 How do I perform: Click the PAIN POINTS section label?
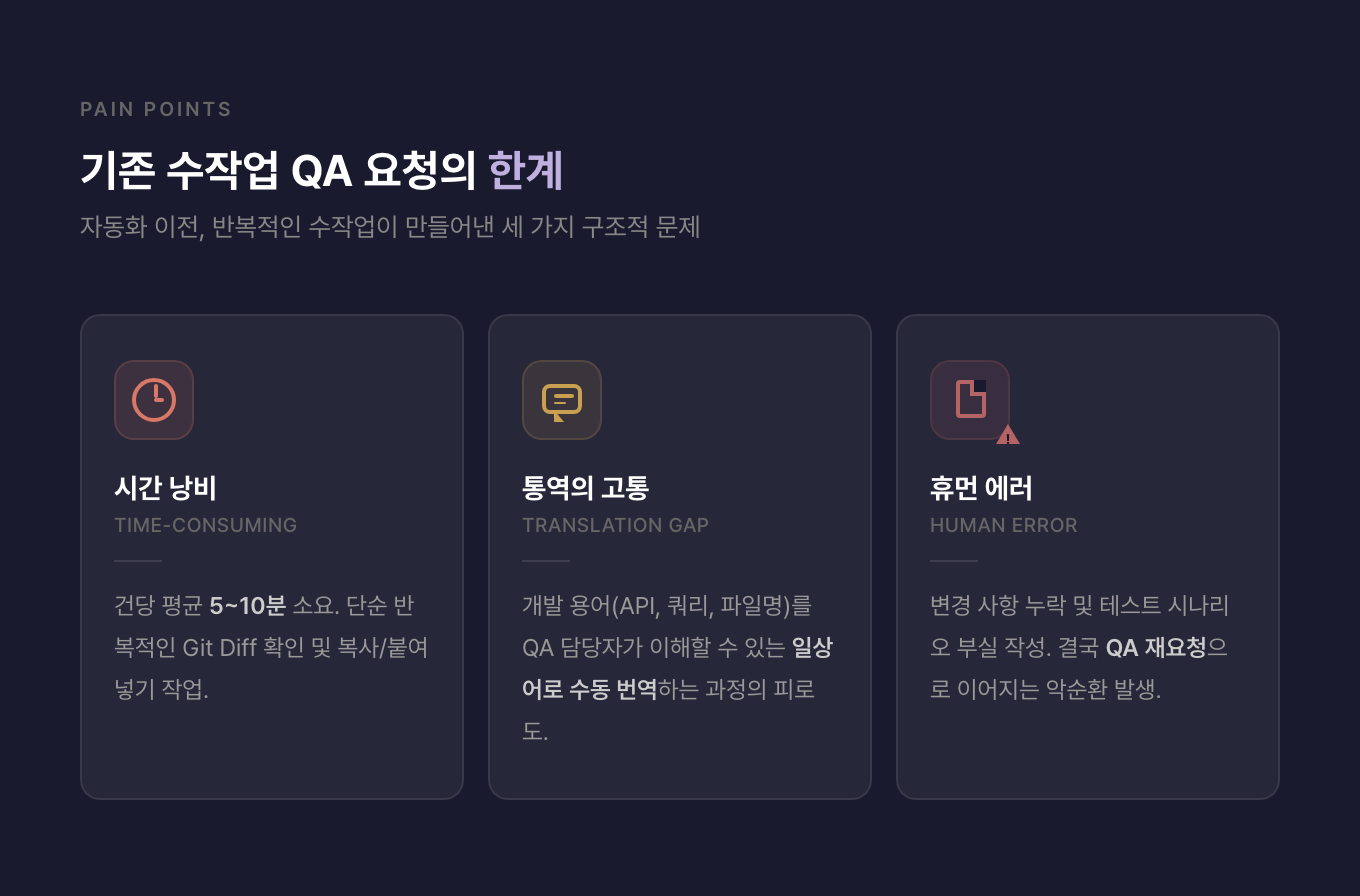(x=156, y=109)
